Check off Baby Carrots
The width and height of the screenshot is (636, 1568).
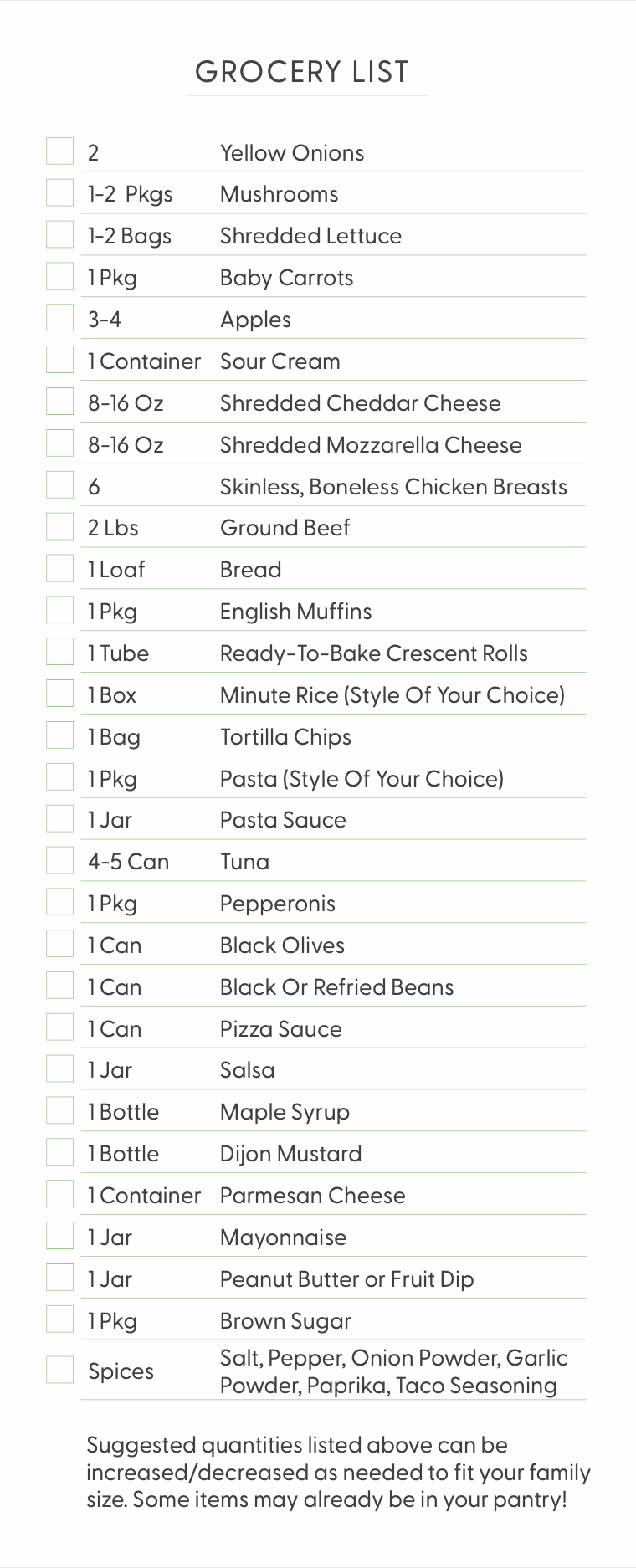coord(59,276)
